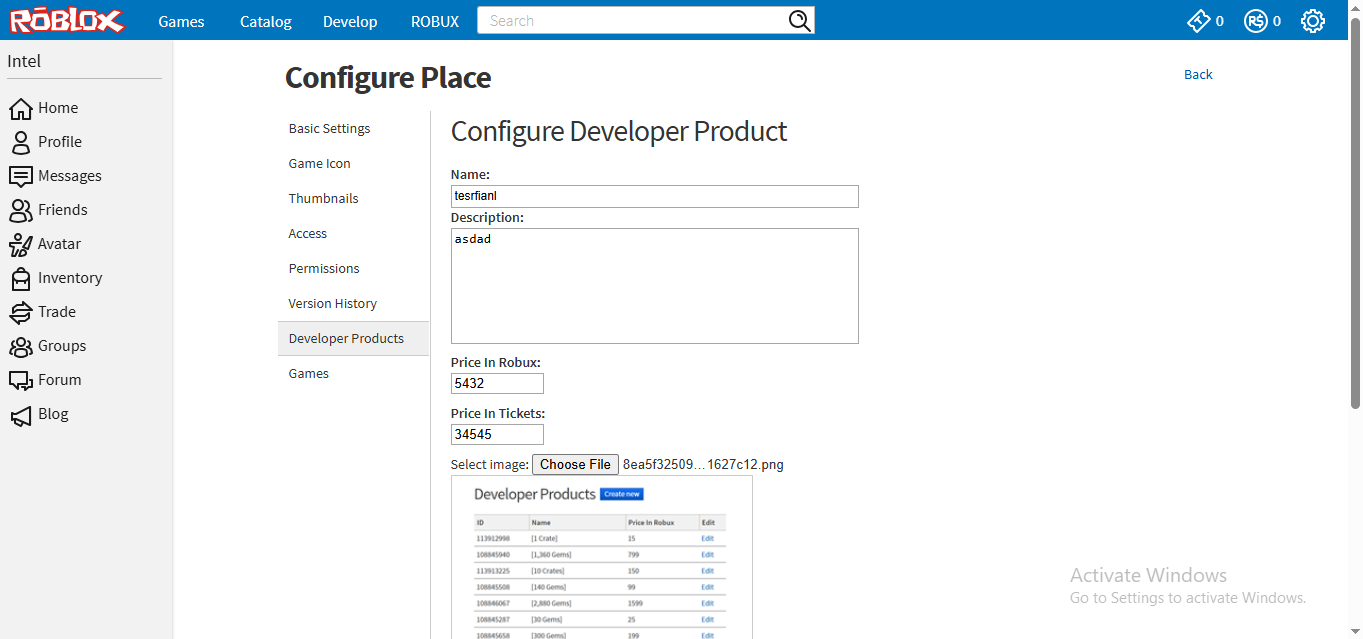Open the Develop menu in top bar

tap(350, 21)
